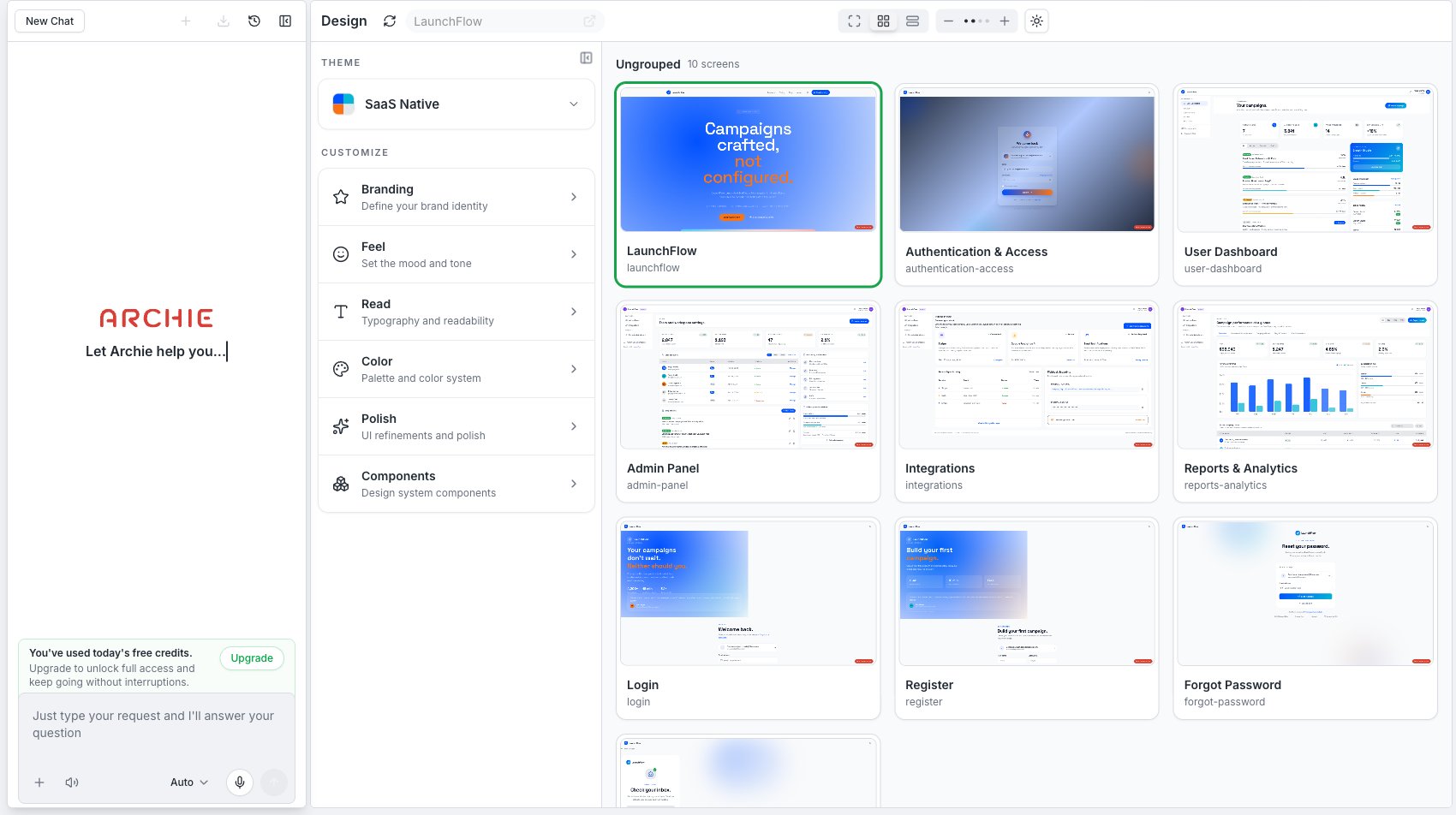Add attachment with plus icon in chat box
This screenshot has height=815, width=1456.
click(x=39, y=782)
